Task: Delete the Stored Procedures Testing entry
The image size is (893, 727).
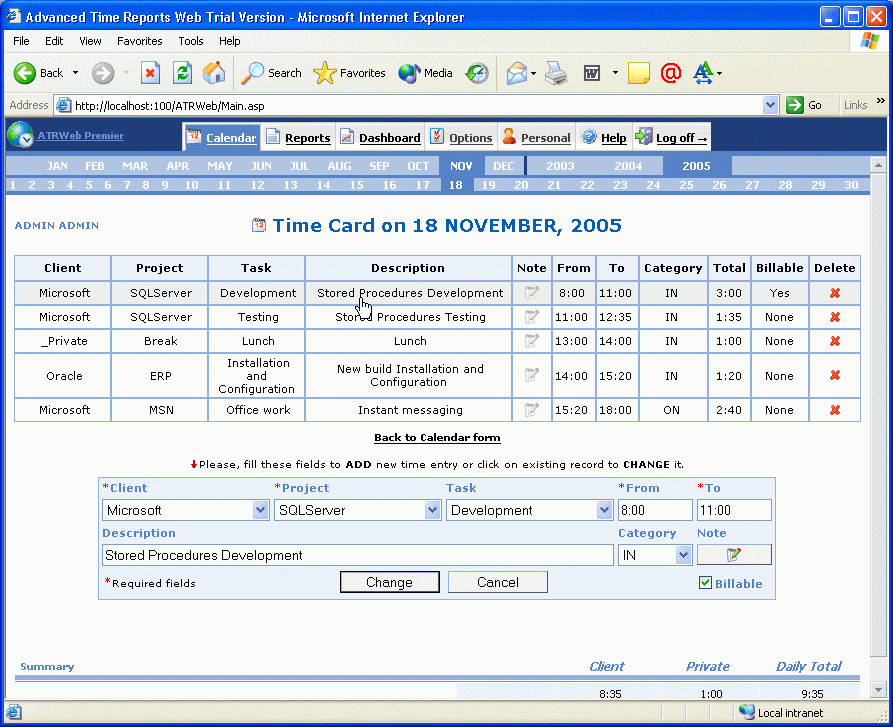Action: (835, 317)
